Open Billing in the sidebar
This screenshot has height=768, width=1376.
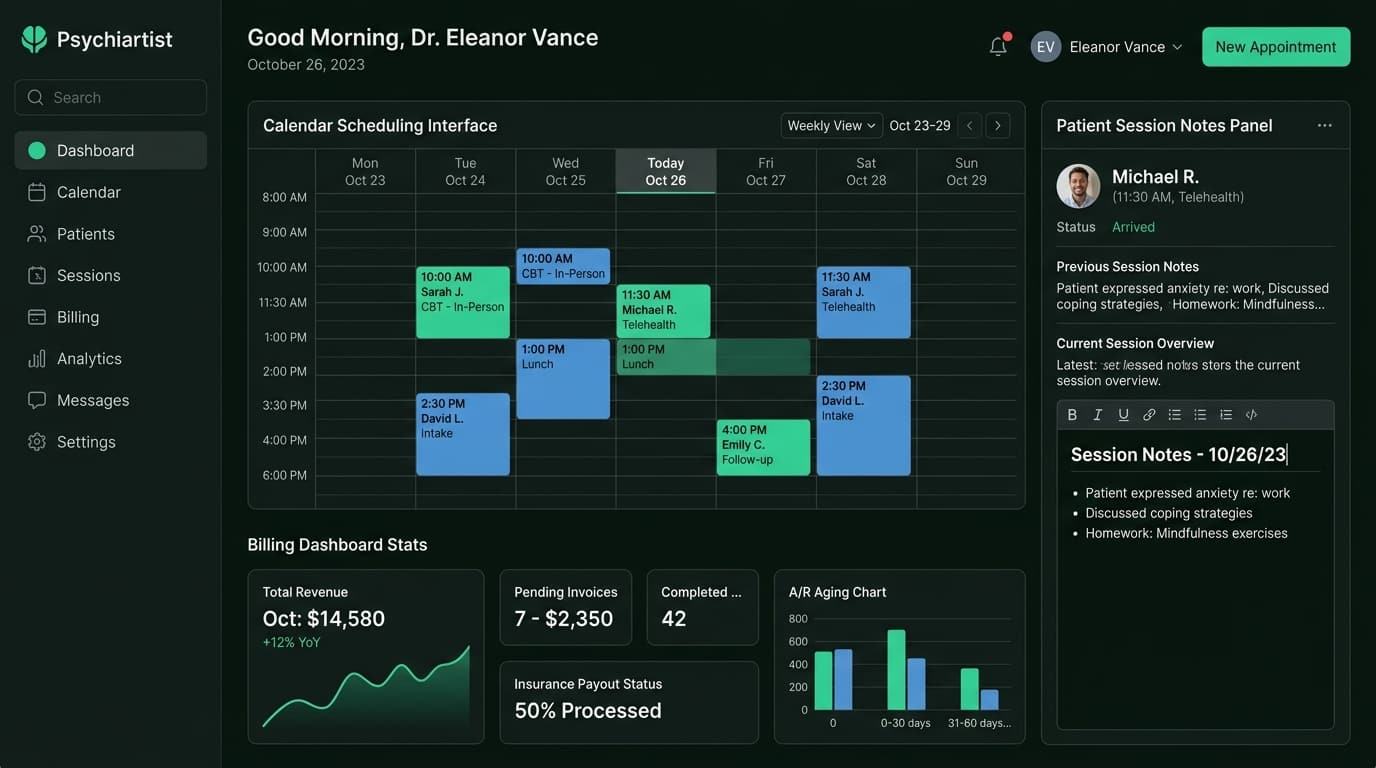(110, 317)
